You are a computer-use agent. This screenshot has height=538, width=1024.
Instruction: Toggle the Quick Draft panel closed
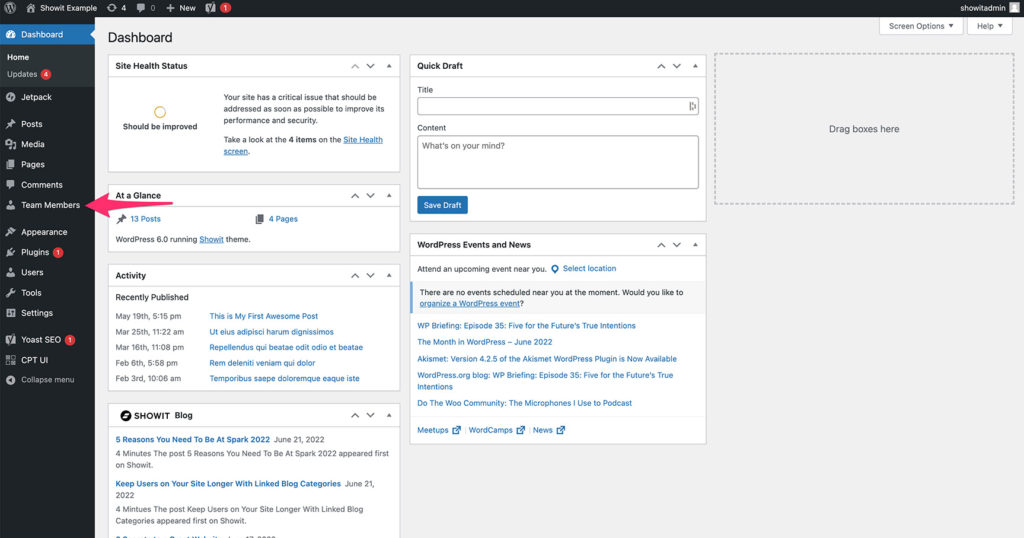(x=695, y=66)
